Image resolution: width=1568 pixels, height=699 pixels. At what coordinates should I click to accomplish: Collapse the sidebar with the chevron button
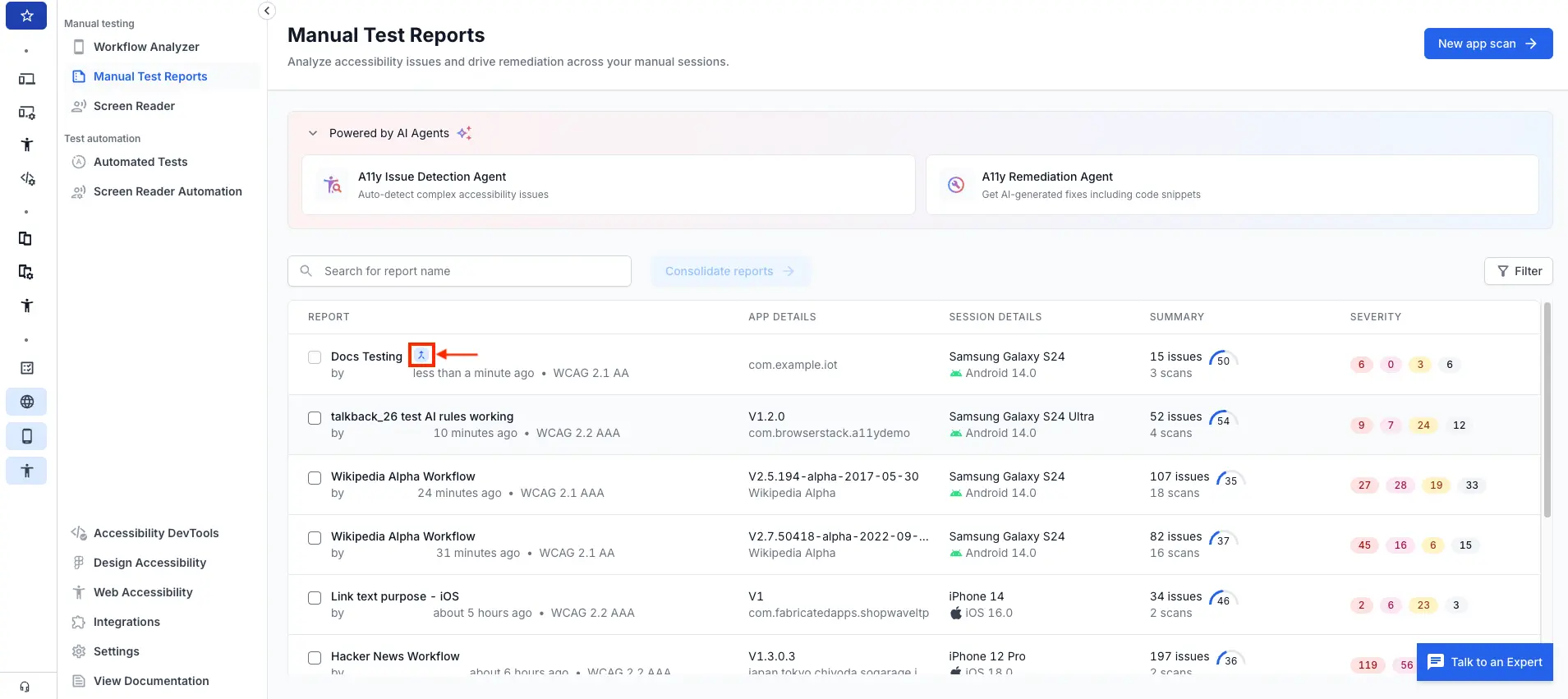tap(267, 11)
